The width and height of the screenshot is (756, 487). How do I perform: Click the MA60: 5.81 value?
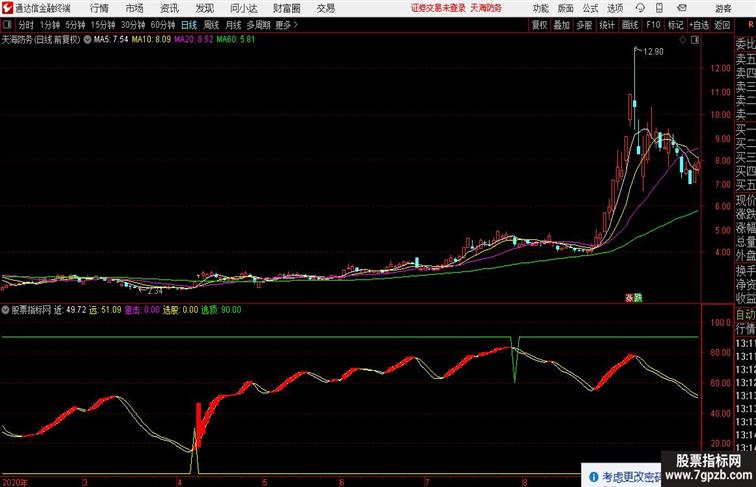click(236, 40)
